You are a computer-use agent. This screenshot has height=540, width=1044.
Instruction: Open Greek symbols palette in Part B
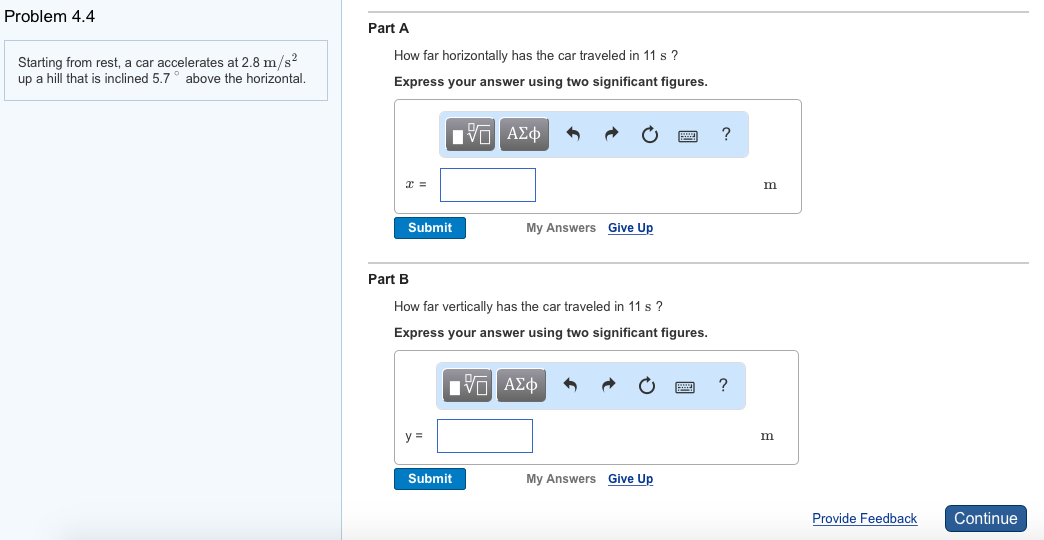524,385
